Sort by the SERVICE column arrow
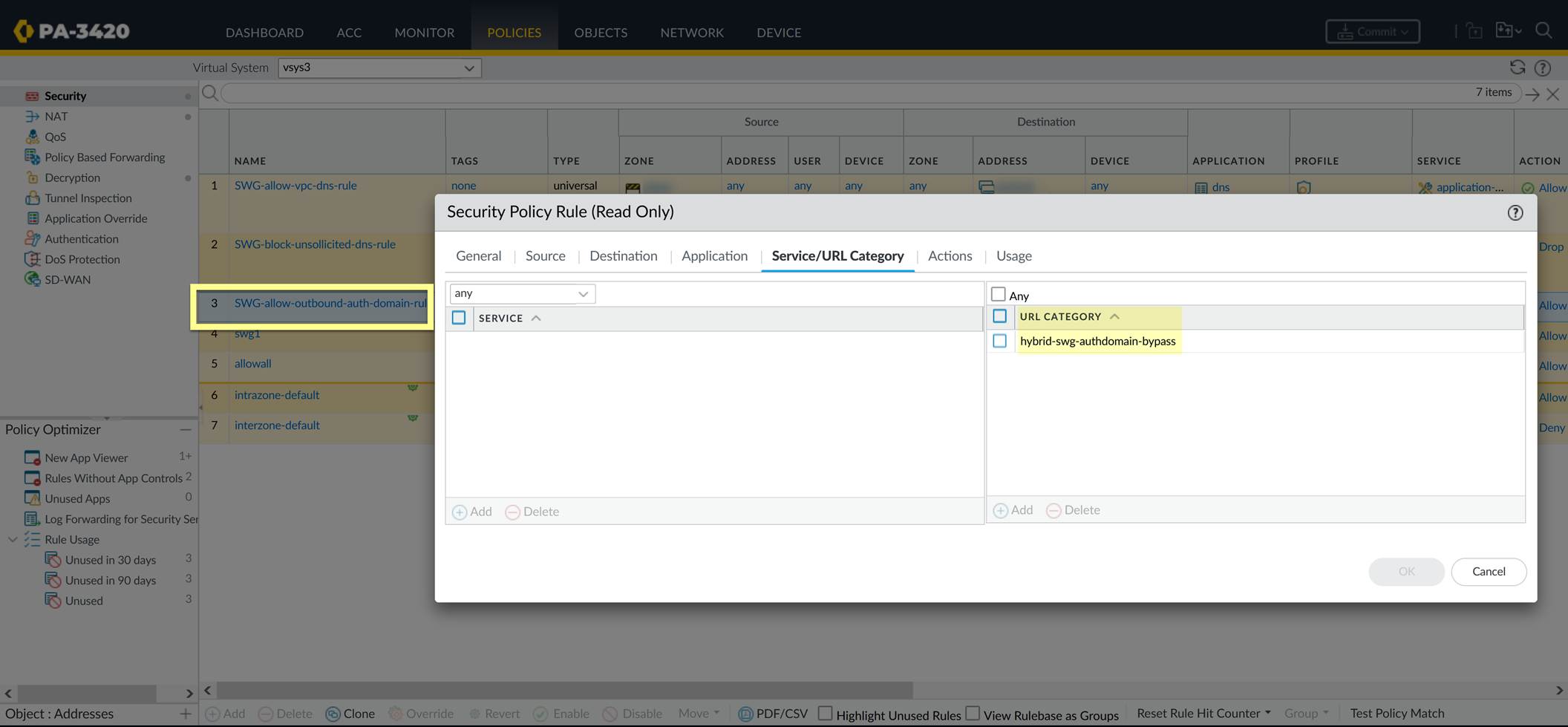This screenshot has width=1568, height=727. (x=536, y=318)
